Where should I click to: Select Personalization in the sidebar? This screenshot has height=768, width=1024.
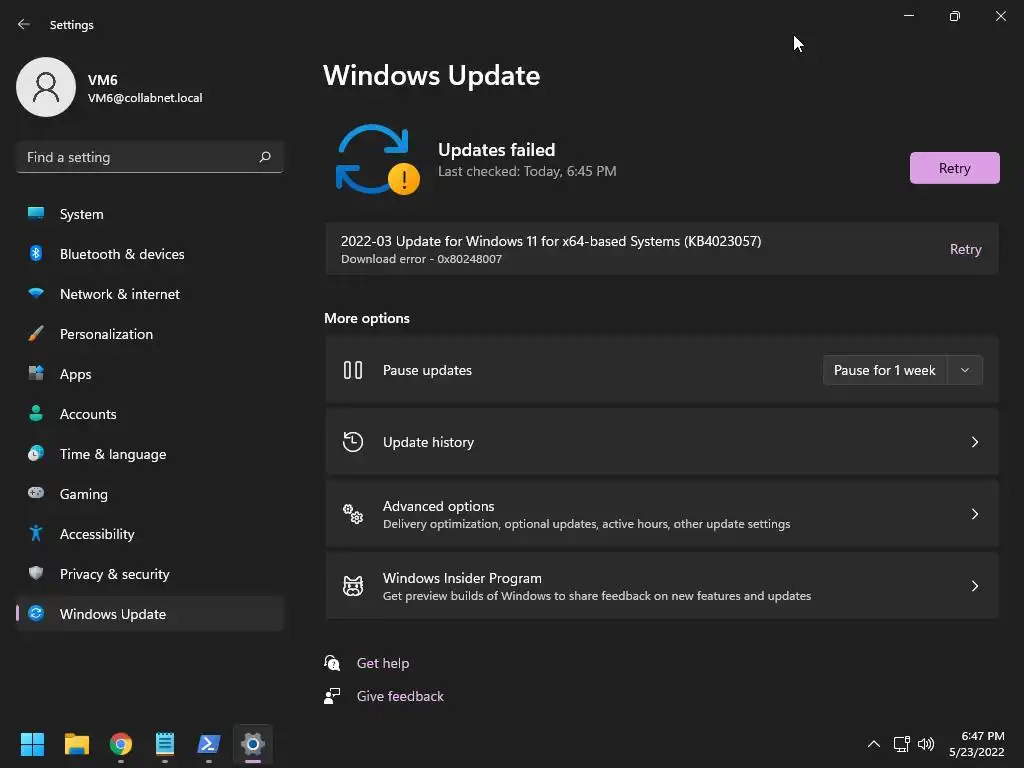tap(150, 334)
